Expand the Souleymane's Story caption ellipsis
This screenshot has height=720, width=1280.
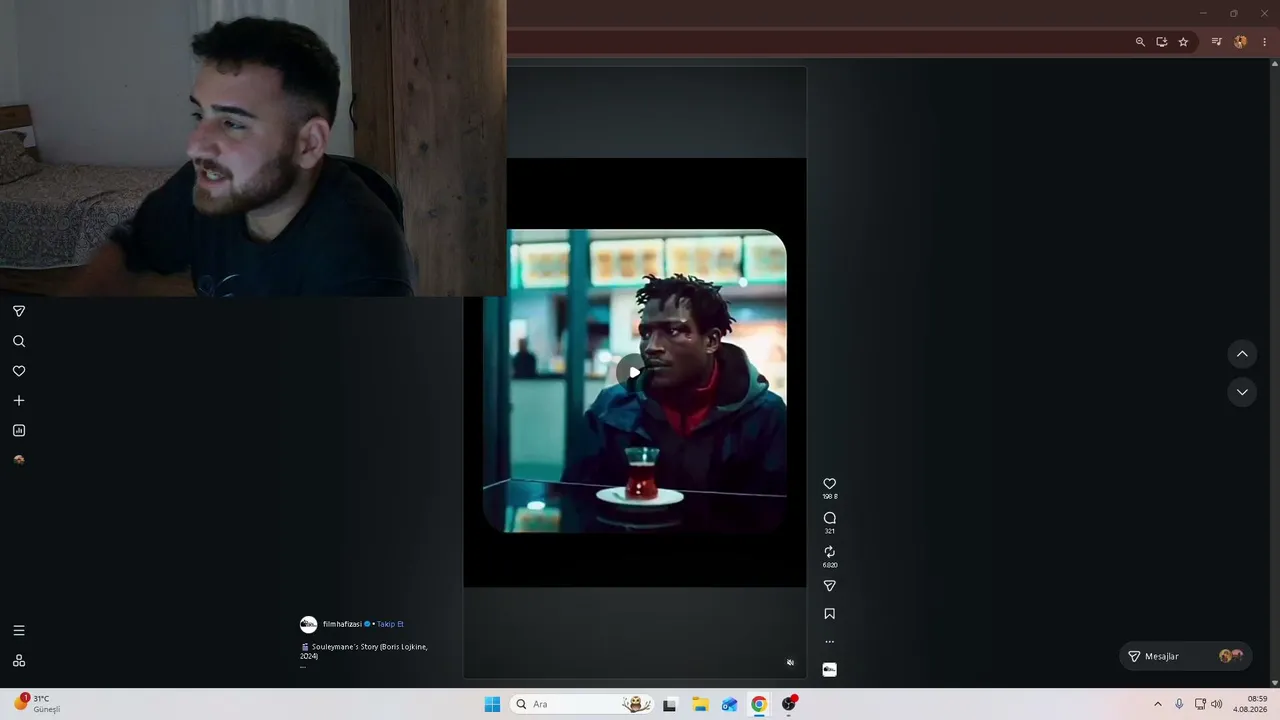point(303,666)
